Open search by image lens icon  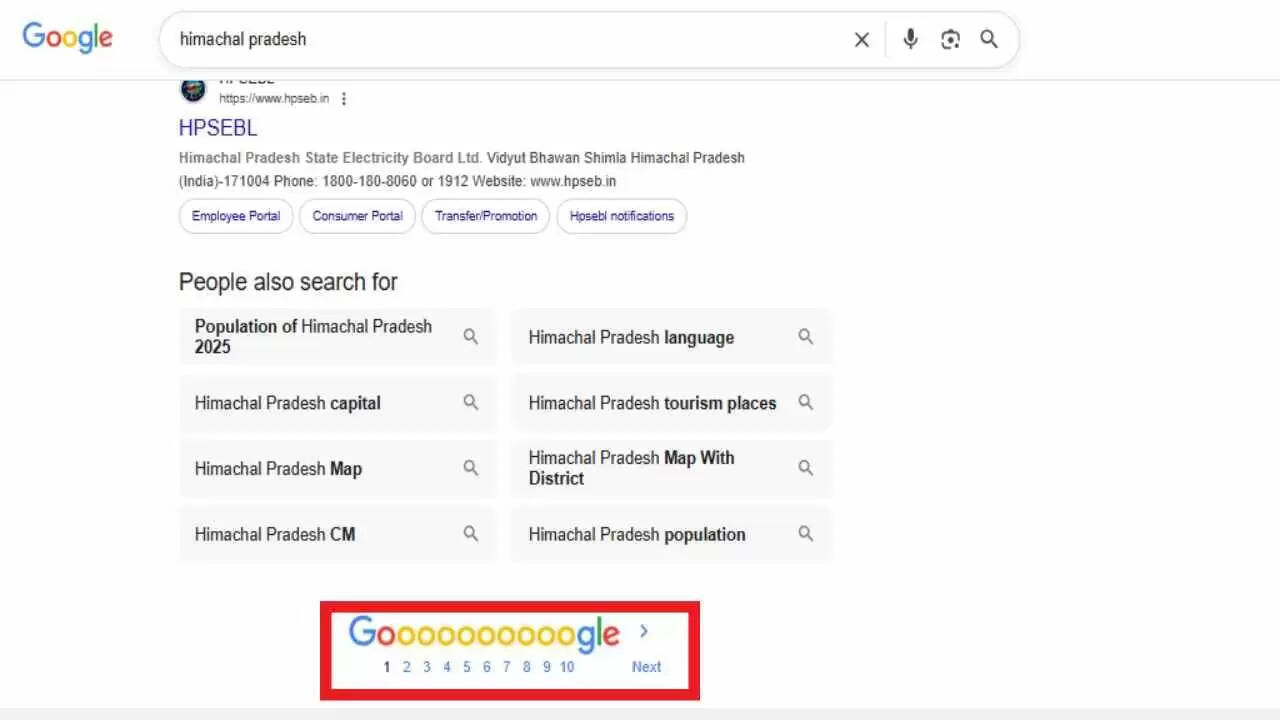[x=950, y=39]
